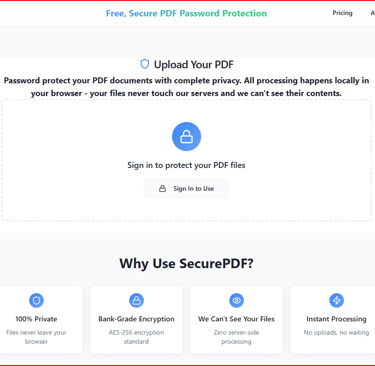
Task: Click the Bank-Grade Encryption lock icon
Action: 136,300
